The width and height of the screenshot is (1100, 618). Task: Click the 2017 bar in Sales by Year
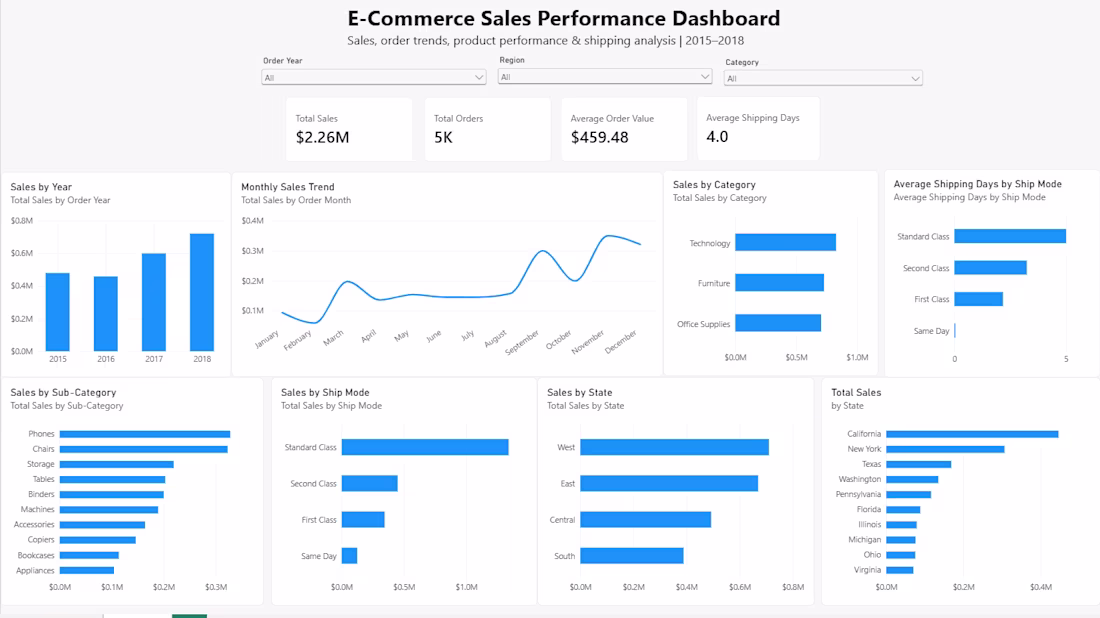tap(154, 302)
